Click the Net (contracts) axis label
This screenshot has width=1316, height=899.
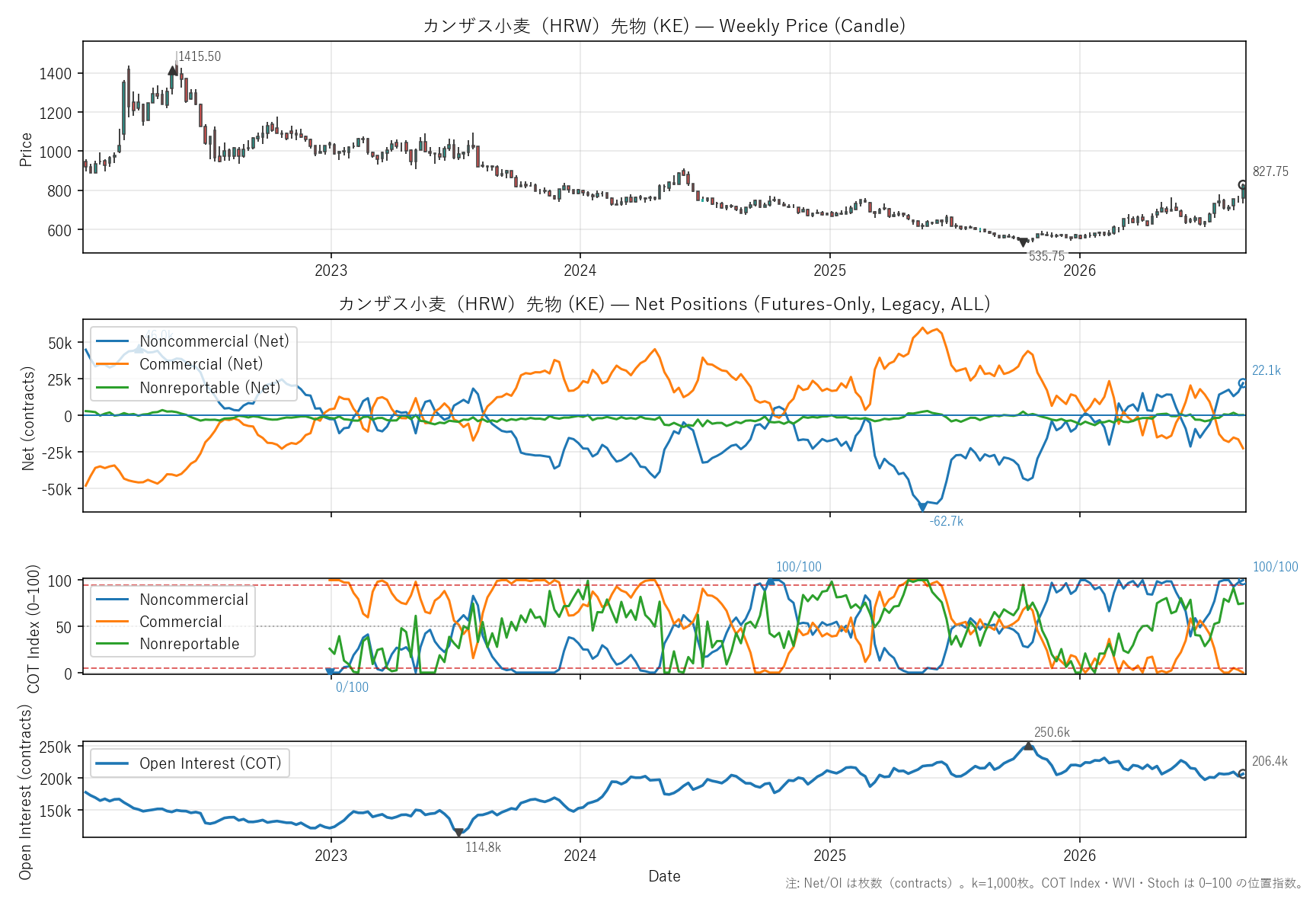(x=28, y=418)
